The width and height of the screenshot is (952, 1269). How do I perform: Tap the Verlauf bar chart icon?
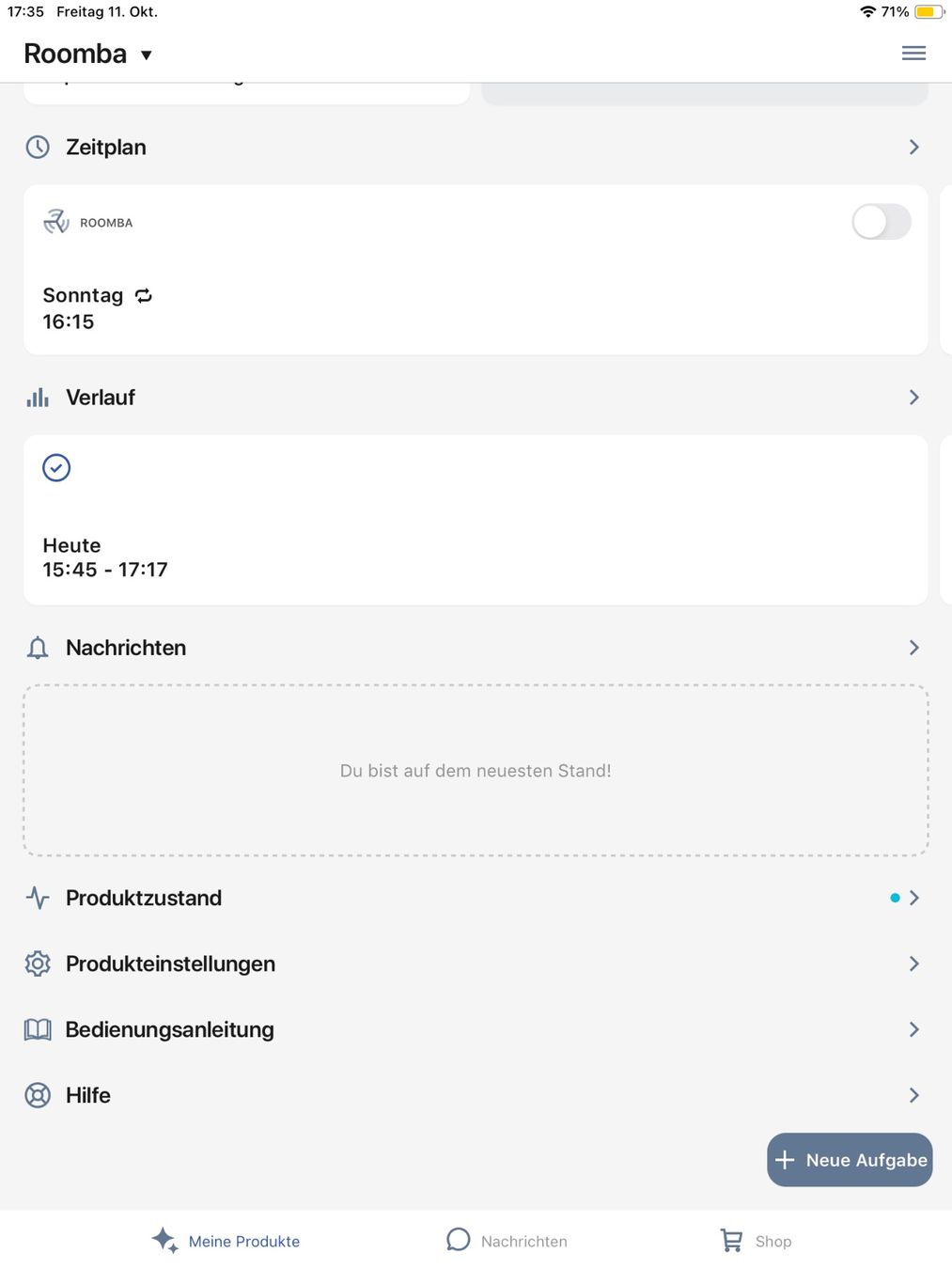point(38,398)
